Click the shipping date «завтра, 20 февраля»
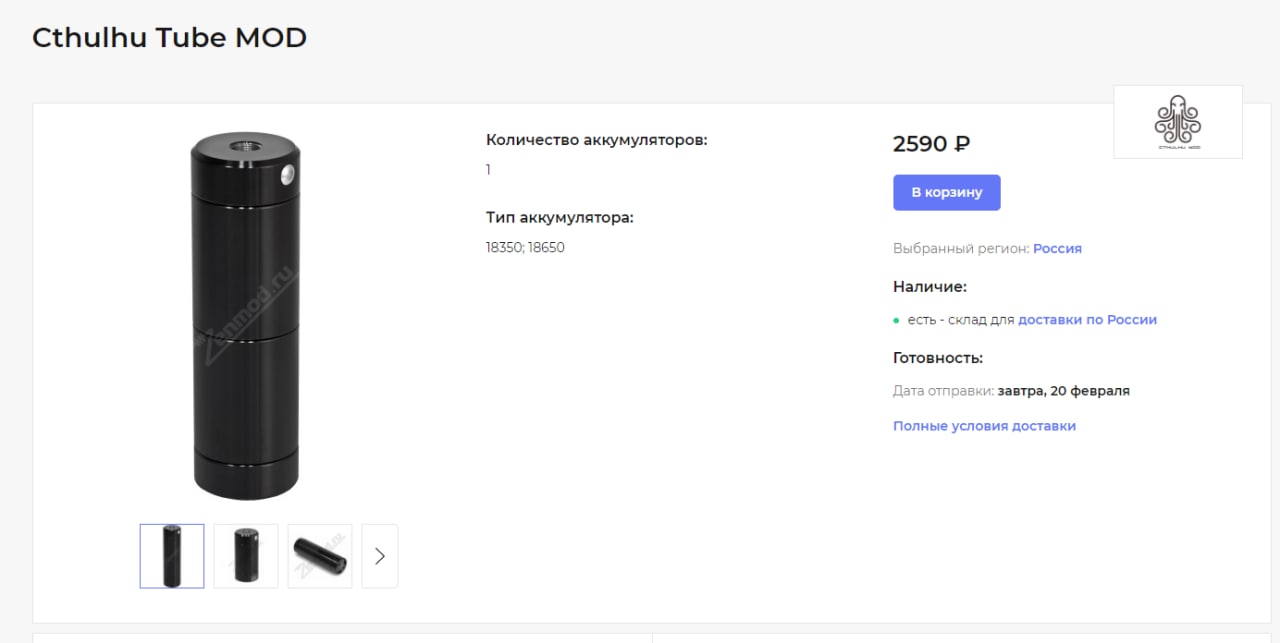 pyautogui.click(x=1064, y=391)
